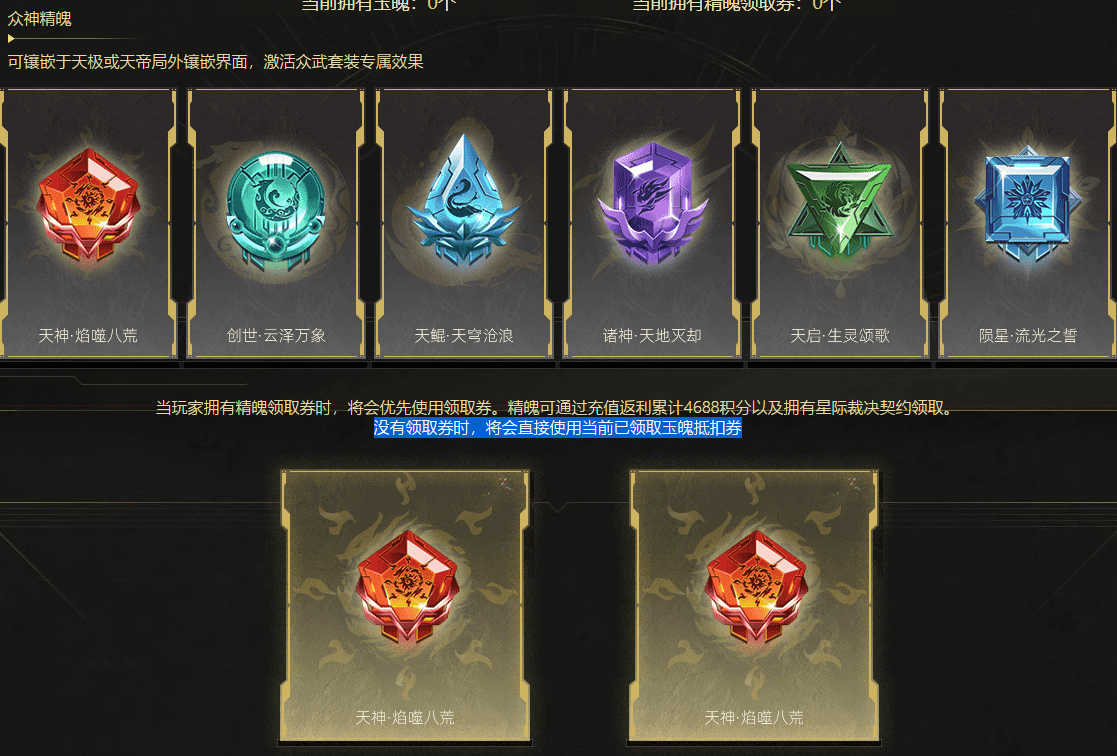Choose the blue teardrop 天鲲·天穹沧浪 gem

click(x=464, y=200)
